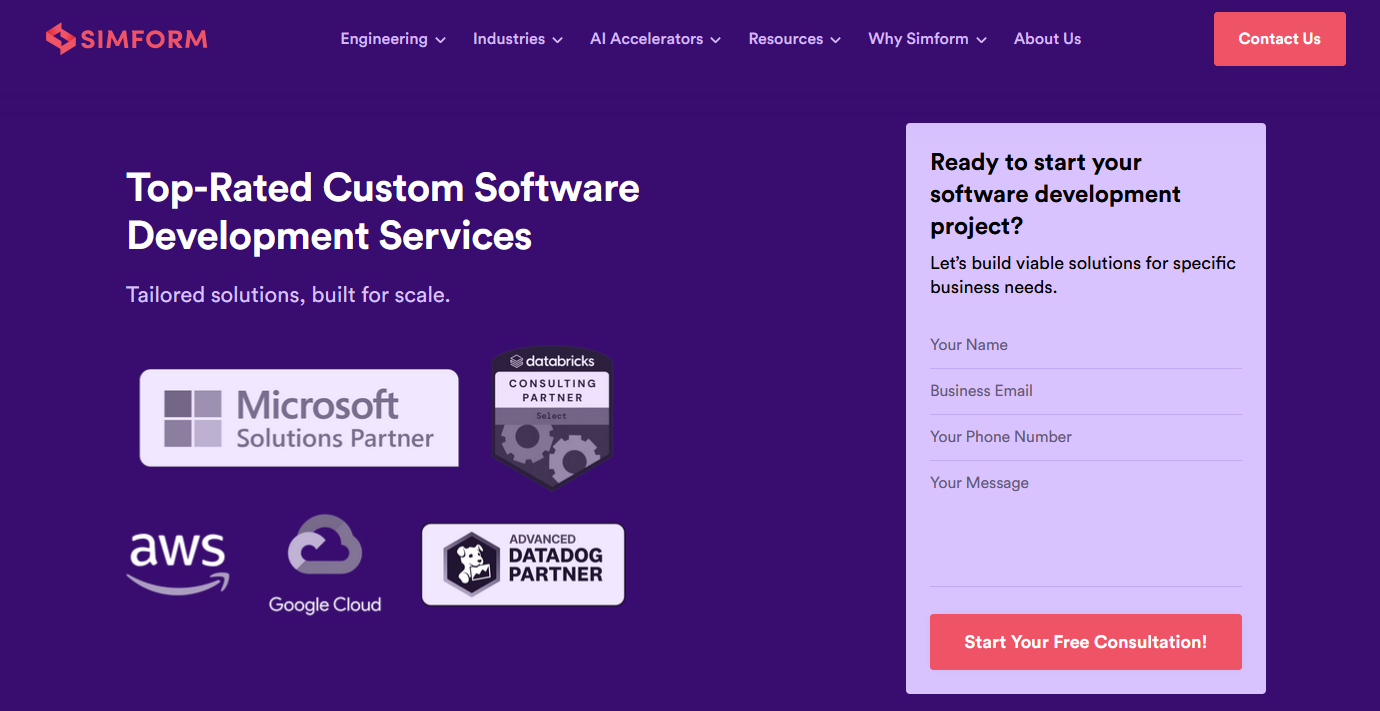Focus the Business Email field
The height and width of the screenshot is (711, 1380).
[1086, 391]
